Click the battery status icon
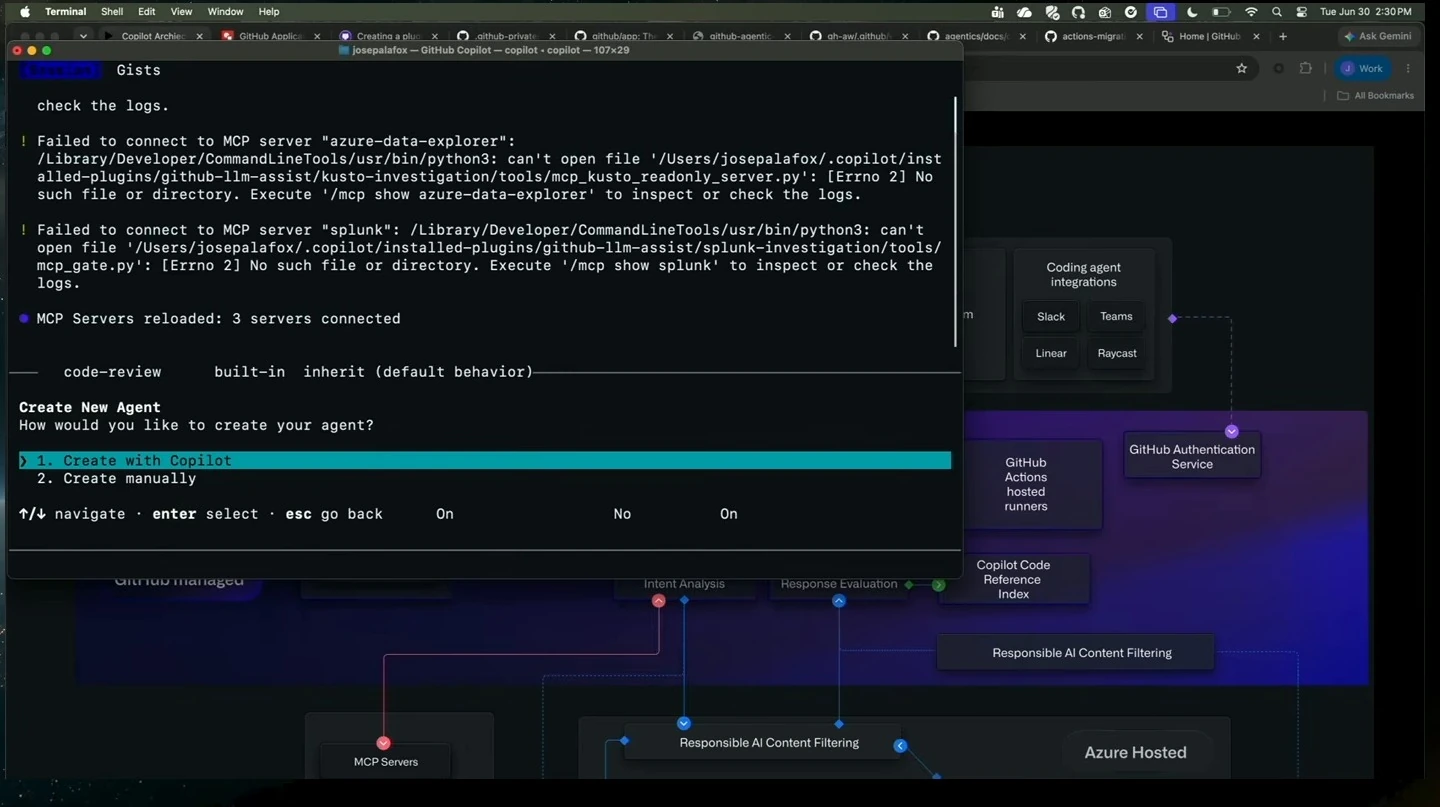This screenshot has width=1440, height=807. click(x=1221, y=12)
